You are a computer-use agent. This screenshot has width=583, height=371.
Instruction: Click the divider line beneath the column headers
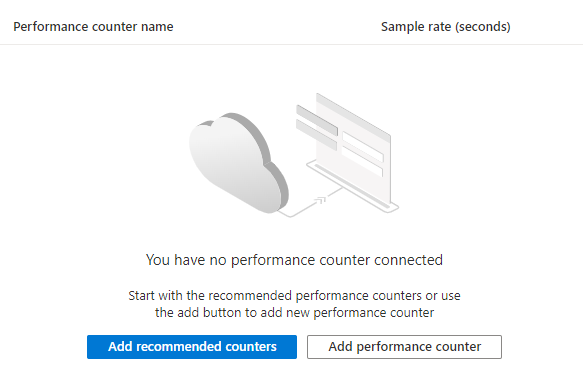click(292, 45)
